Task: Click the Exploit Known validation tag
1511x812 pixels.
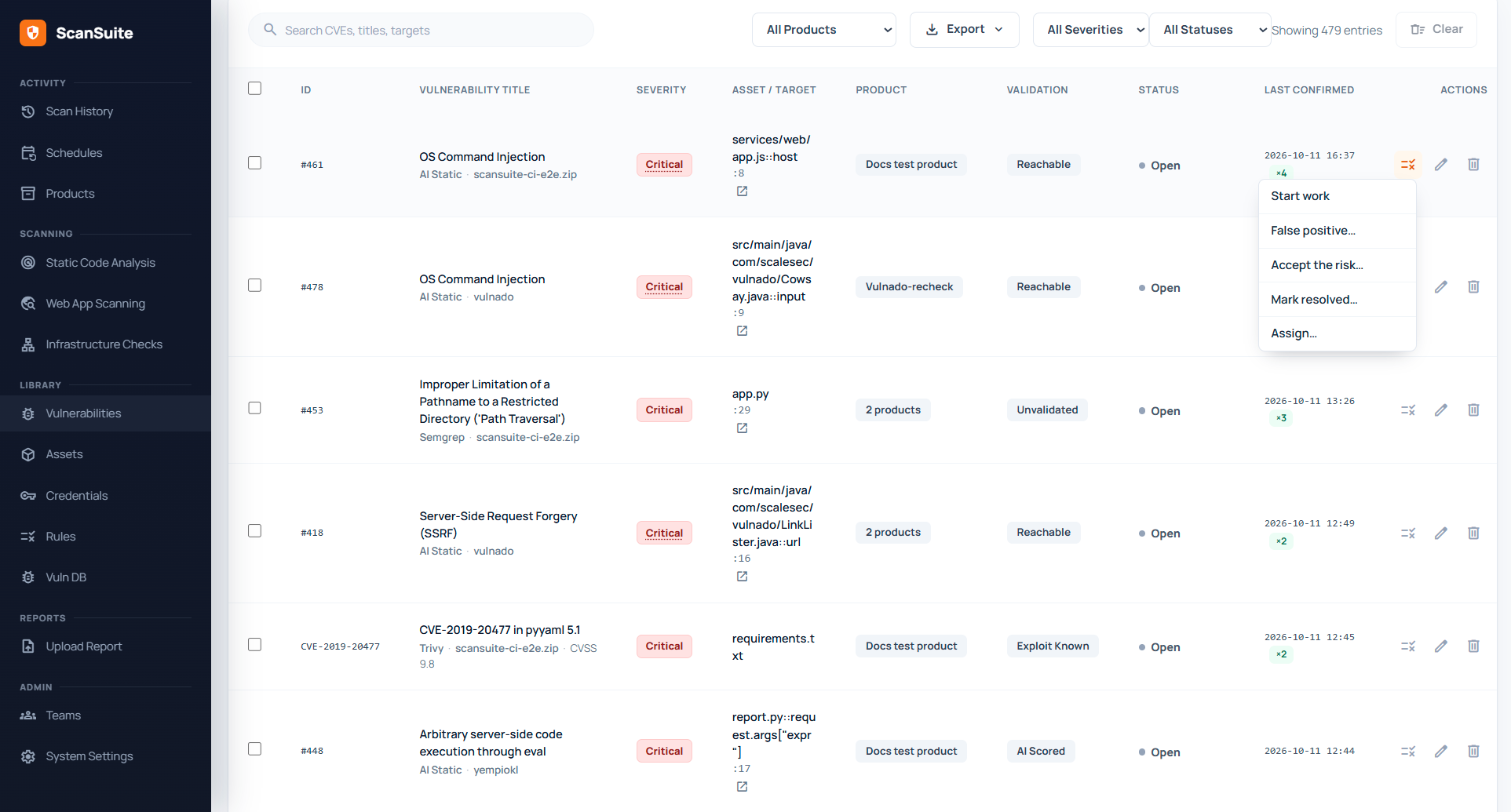Action: pos(1053,646)
